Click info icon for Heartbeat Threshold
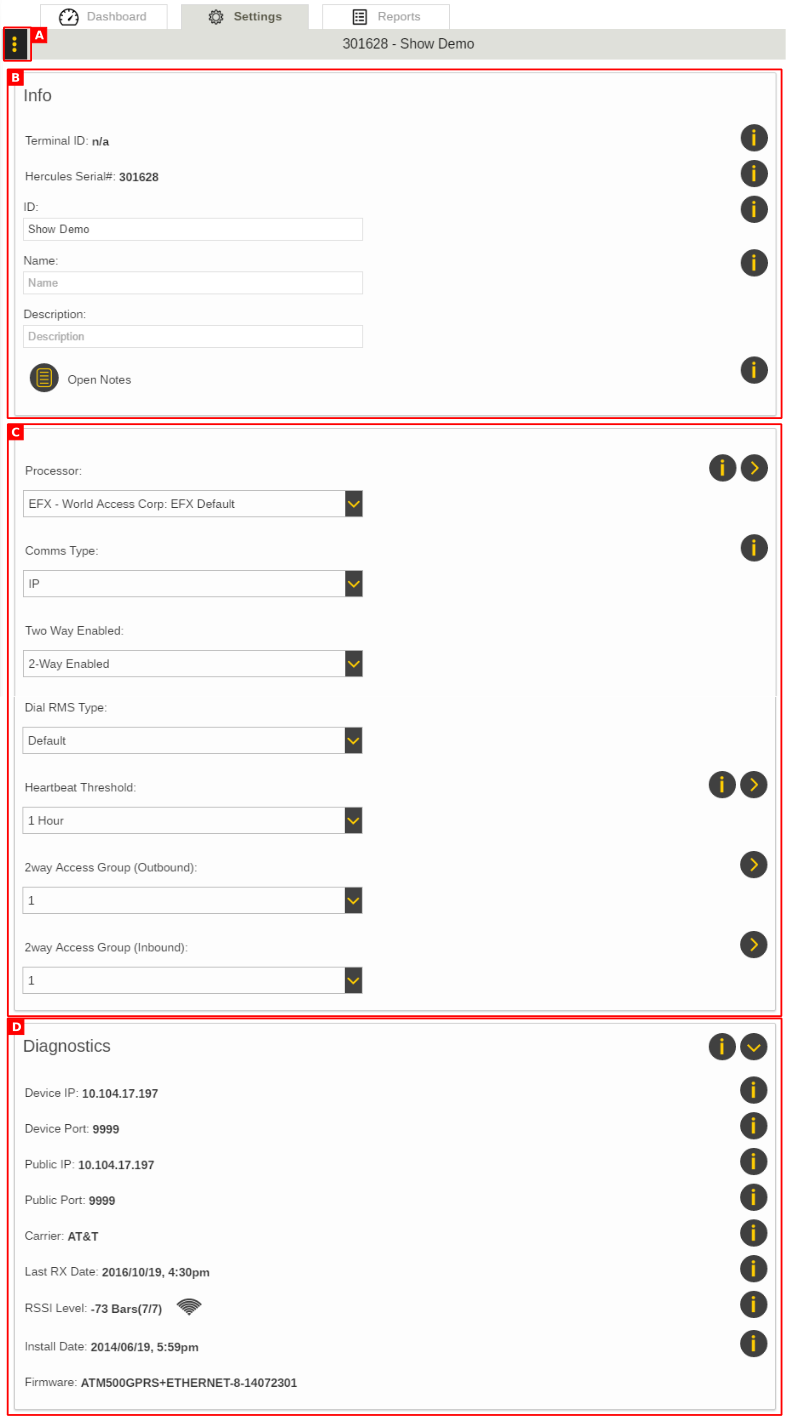The width and height of the screenshot is (787, 1421). (x=722, y=785)
